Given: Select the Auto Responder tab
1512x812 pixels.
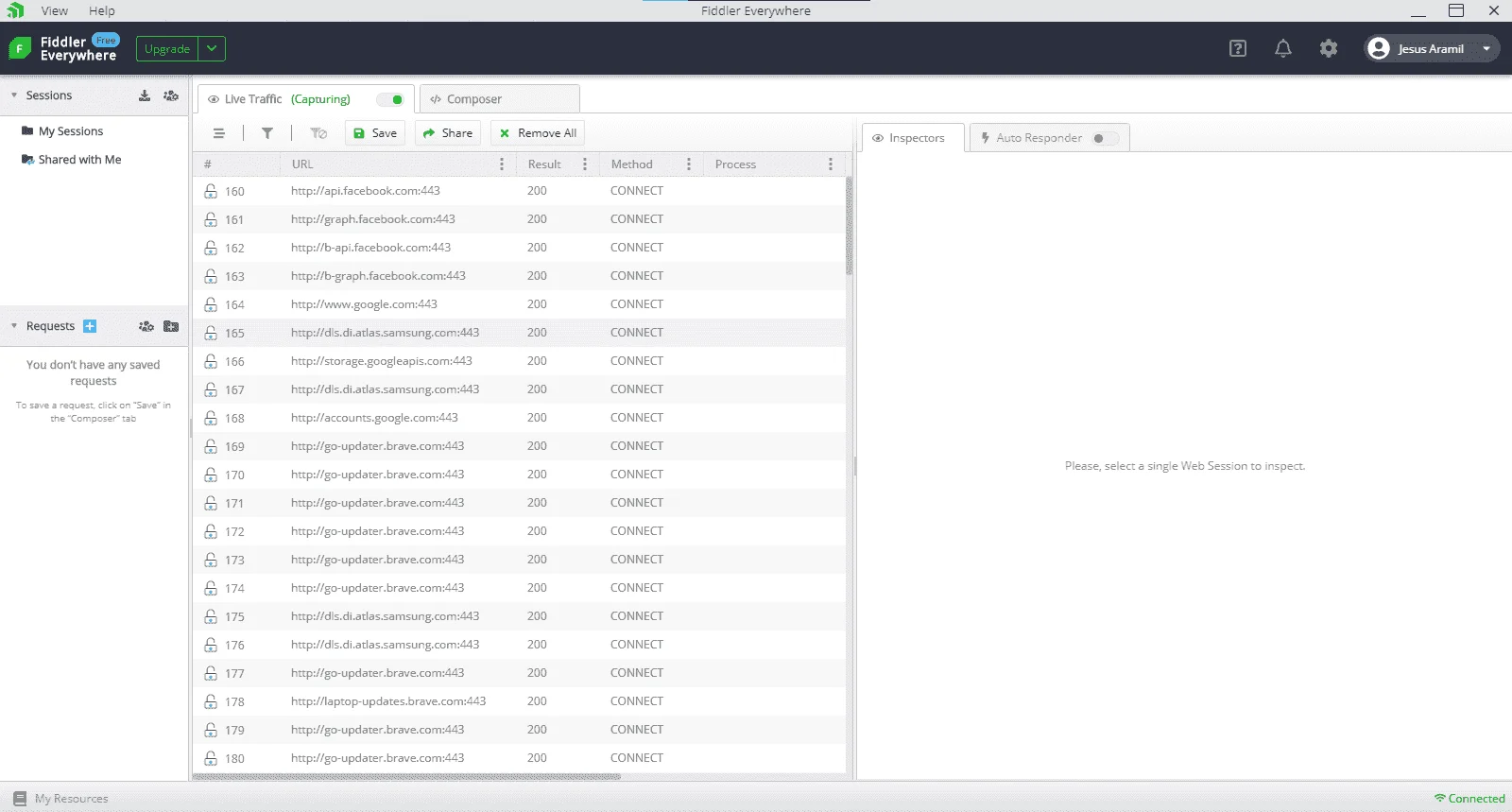Looking at the screenshot, I should click(1050, 138).
